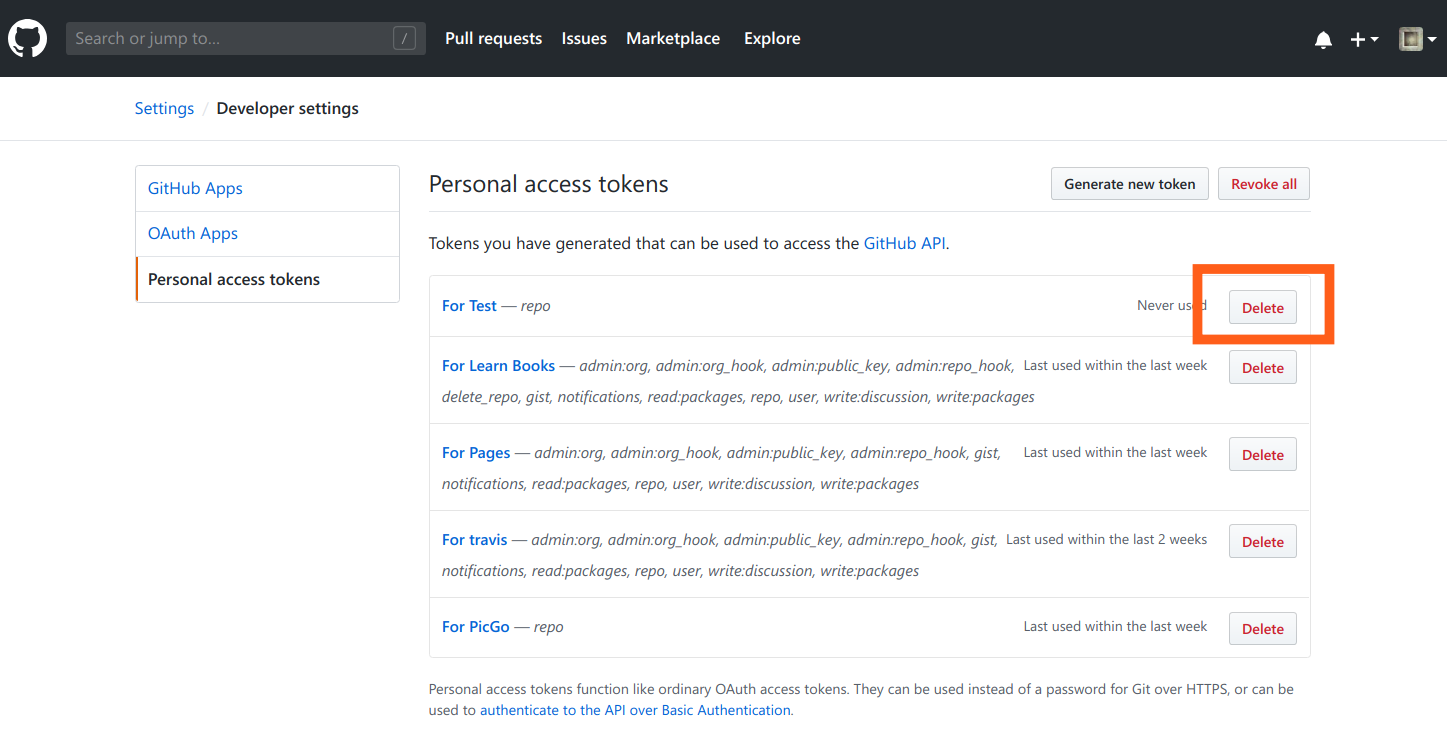Click the 'Generate new token' button
Screen dimensions: 1447x738
1130,184
